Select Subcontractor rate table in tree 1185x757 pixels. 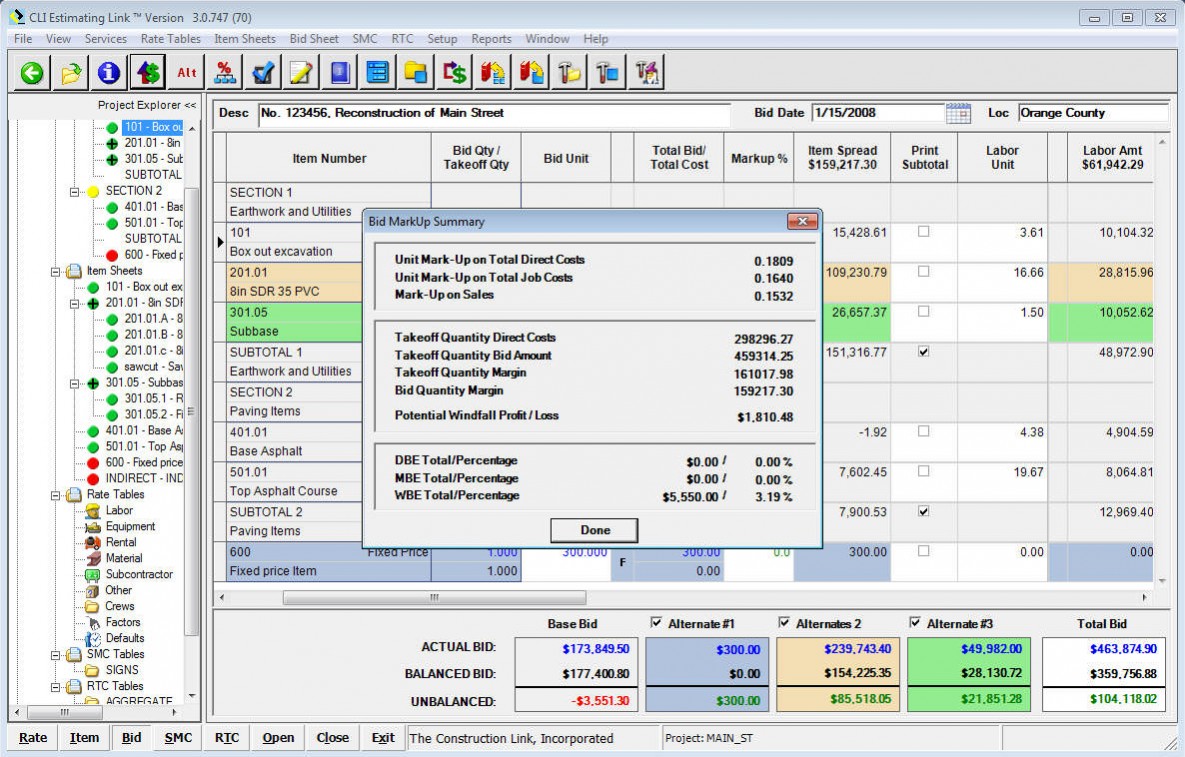pos(139,574)
